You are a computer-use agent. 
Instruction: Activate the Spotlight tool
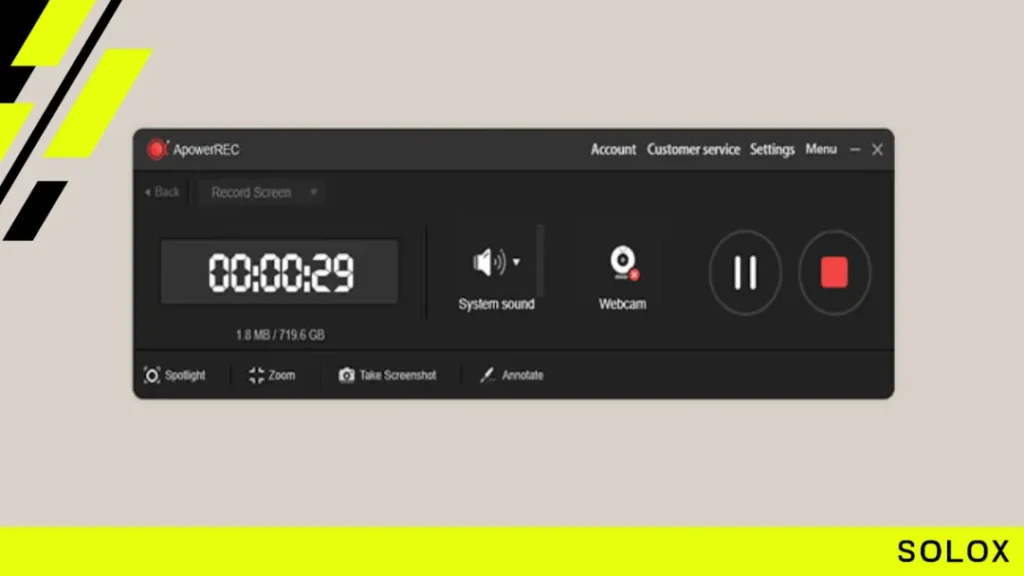coord(174,376)
